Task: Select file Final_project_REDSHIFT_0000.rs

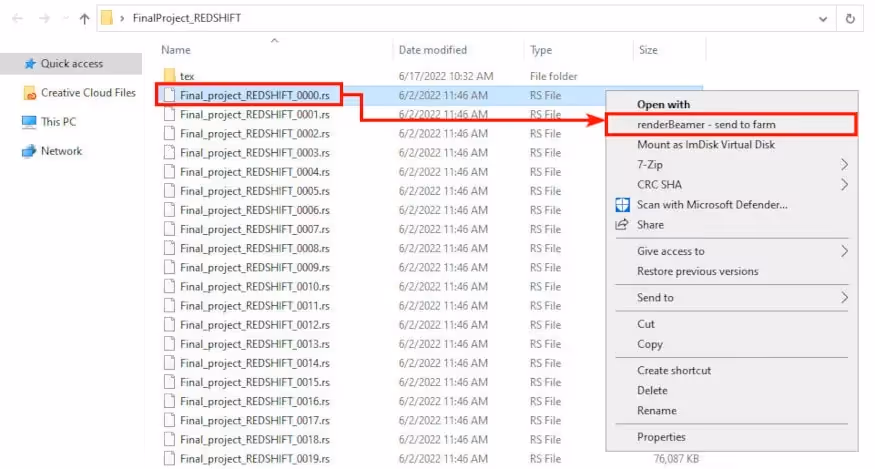Action: tap(254, 95)
